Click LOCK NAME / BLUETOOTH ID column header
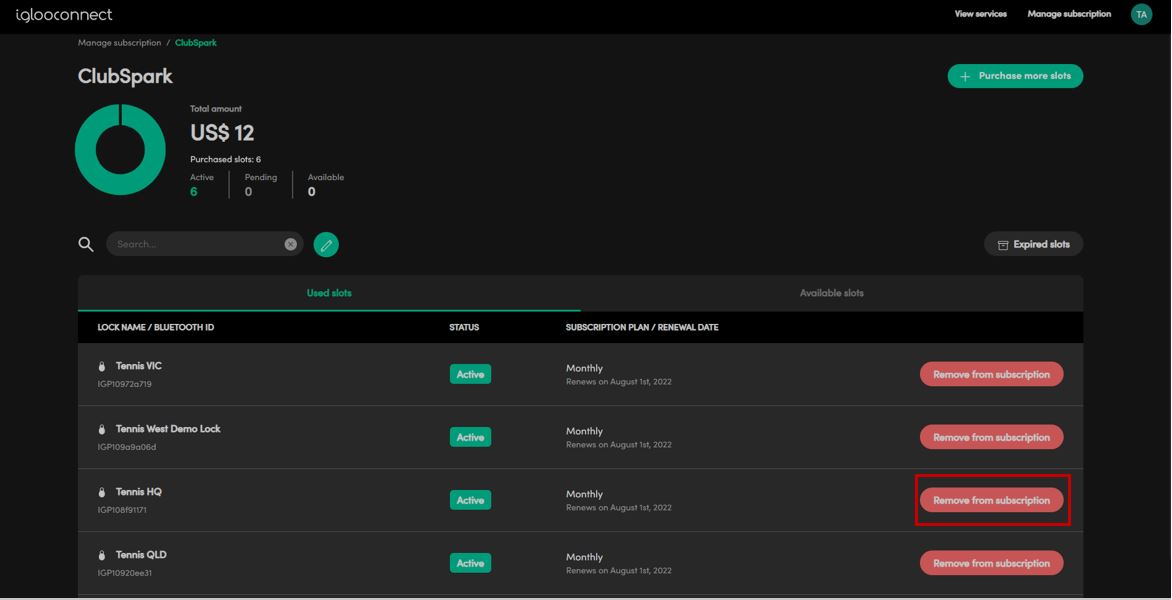1172x600 pixels. [155, 327]
